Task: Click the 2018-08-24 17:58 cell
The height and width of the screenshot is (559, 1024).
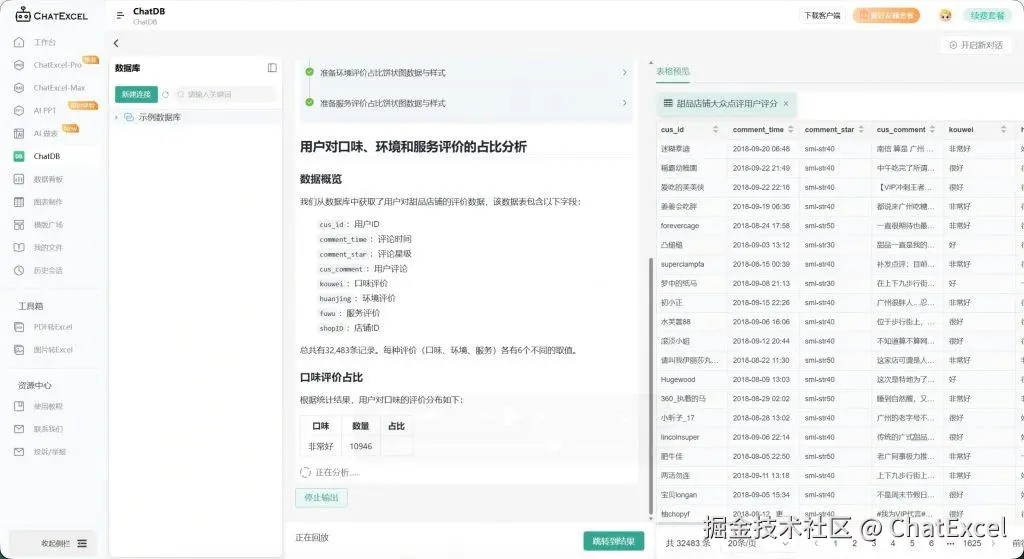Action: click(761, 226)
